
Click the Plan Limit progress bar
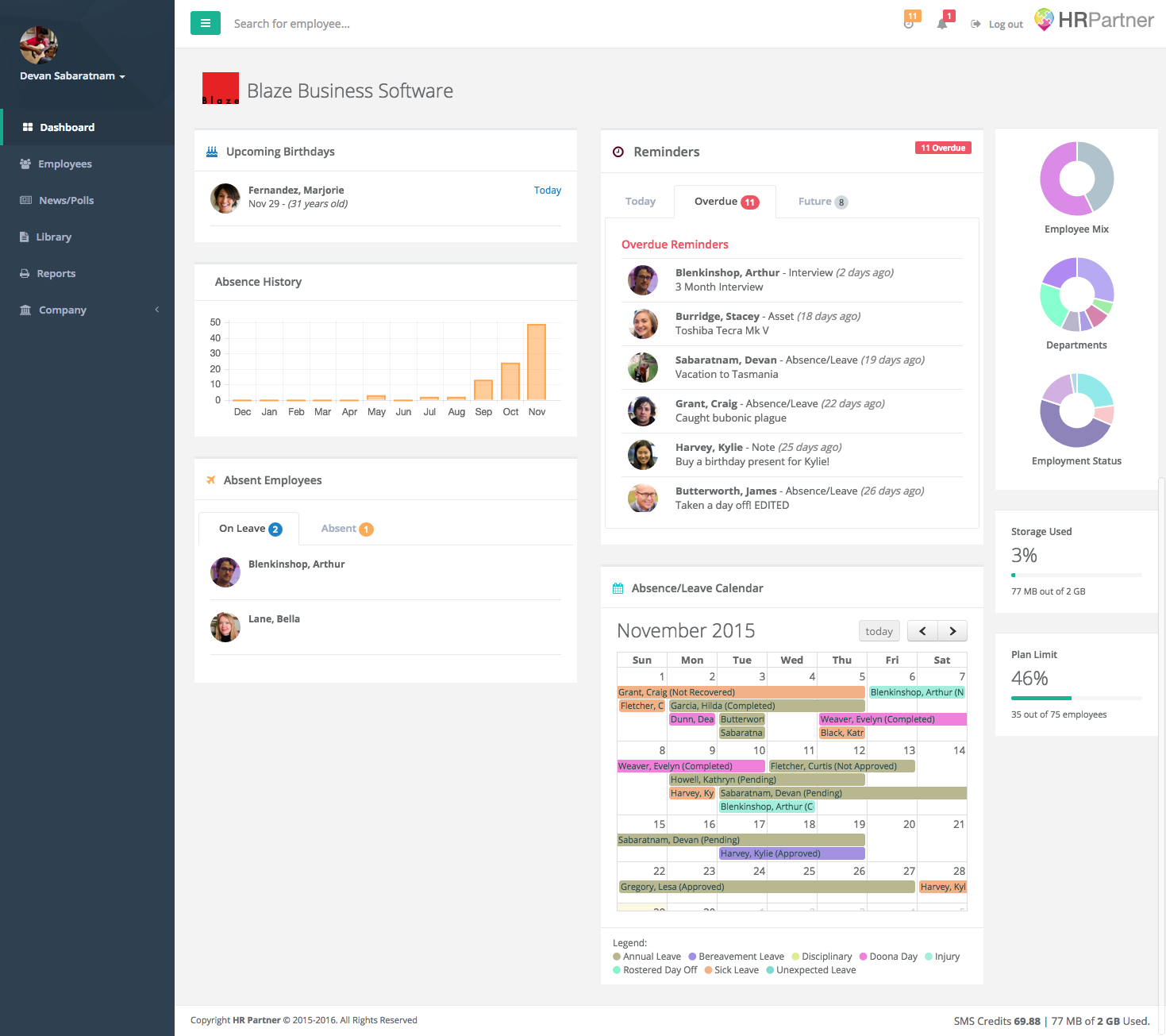click(1076, 698)
